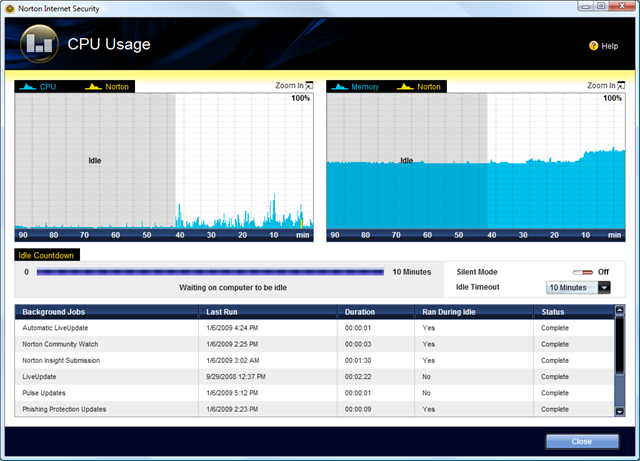This screenshot has width=640, height=461.
Task: Click the Zoom In icon on Memory graph
Action: (x=621, y=86)
